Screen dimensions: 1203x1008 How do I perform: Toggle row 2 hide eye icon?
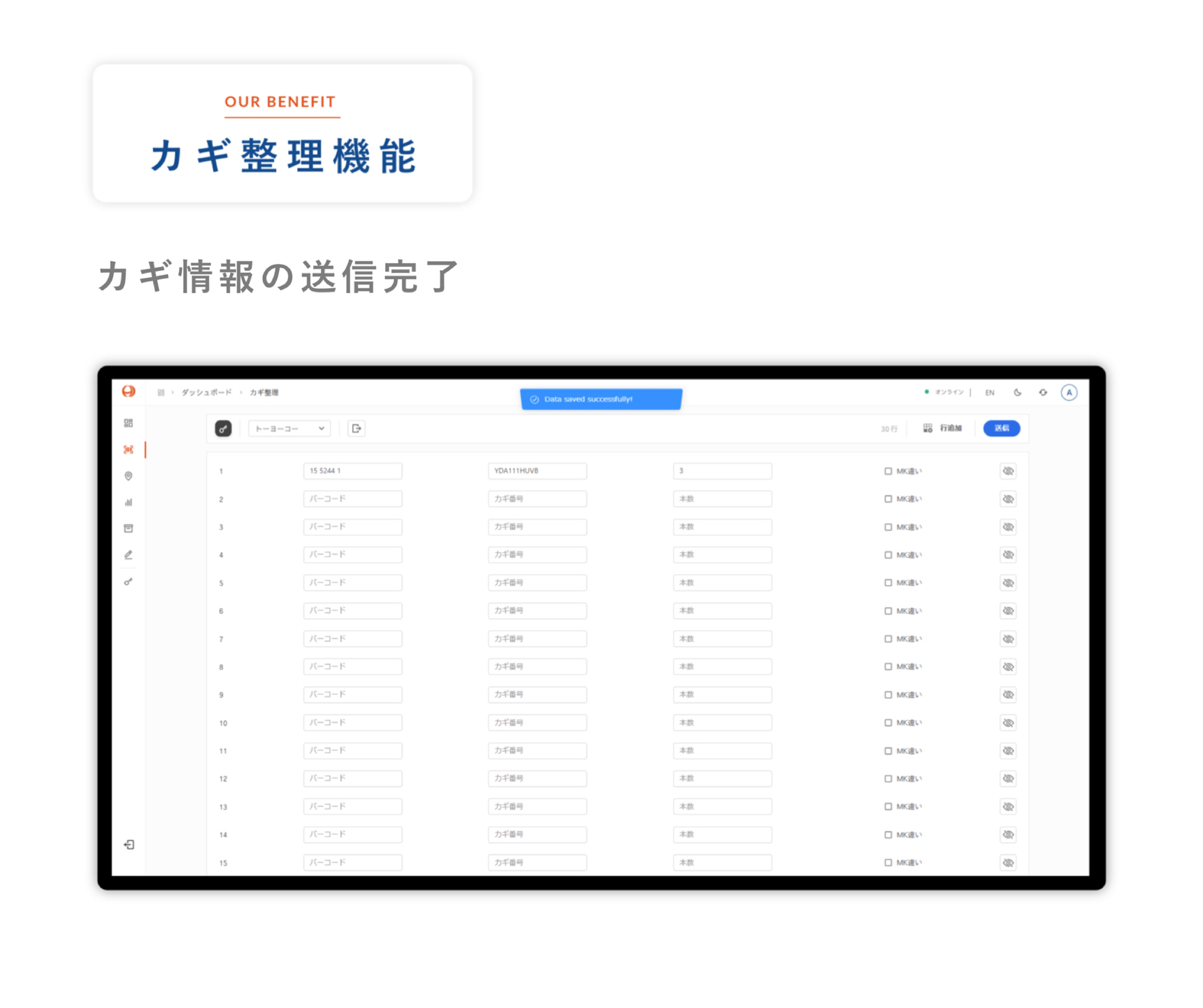1008,499
